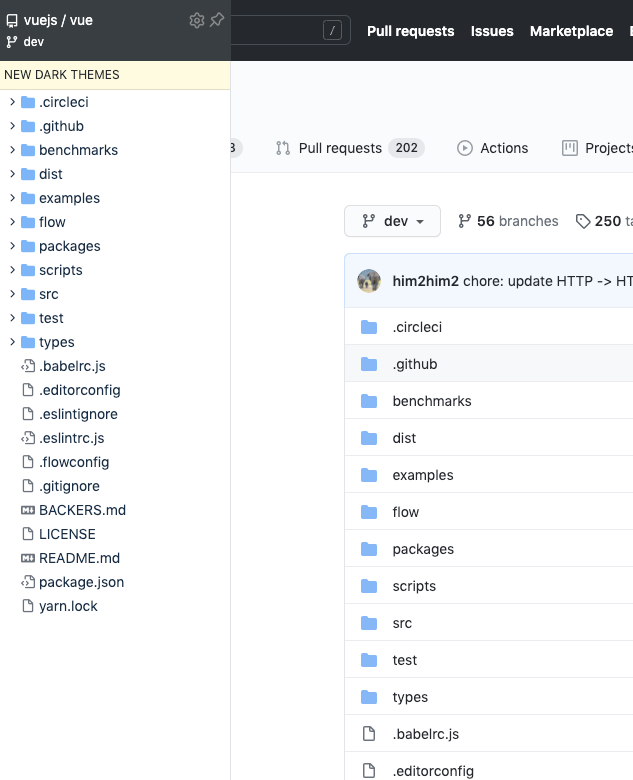Open Marketplace in the top navigation
Screen dimensions: 633x780
coord(571,31)
